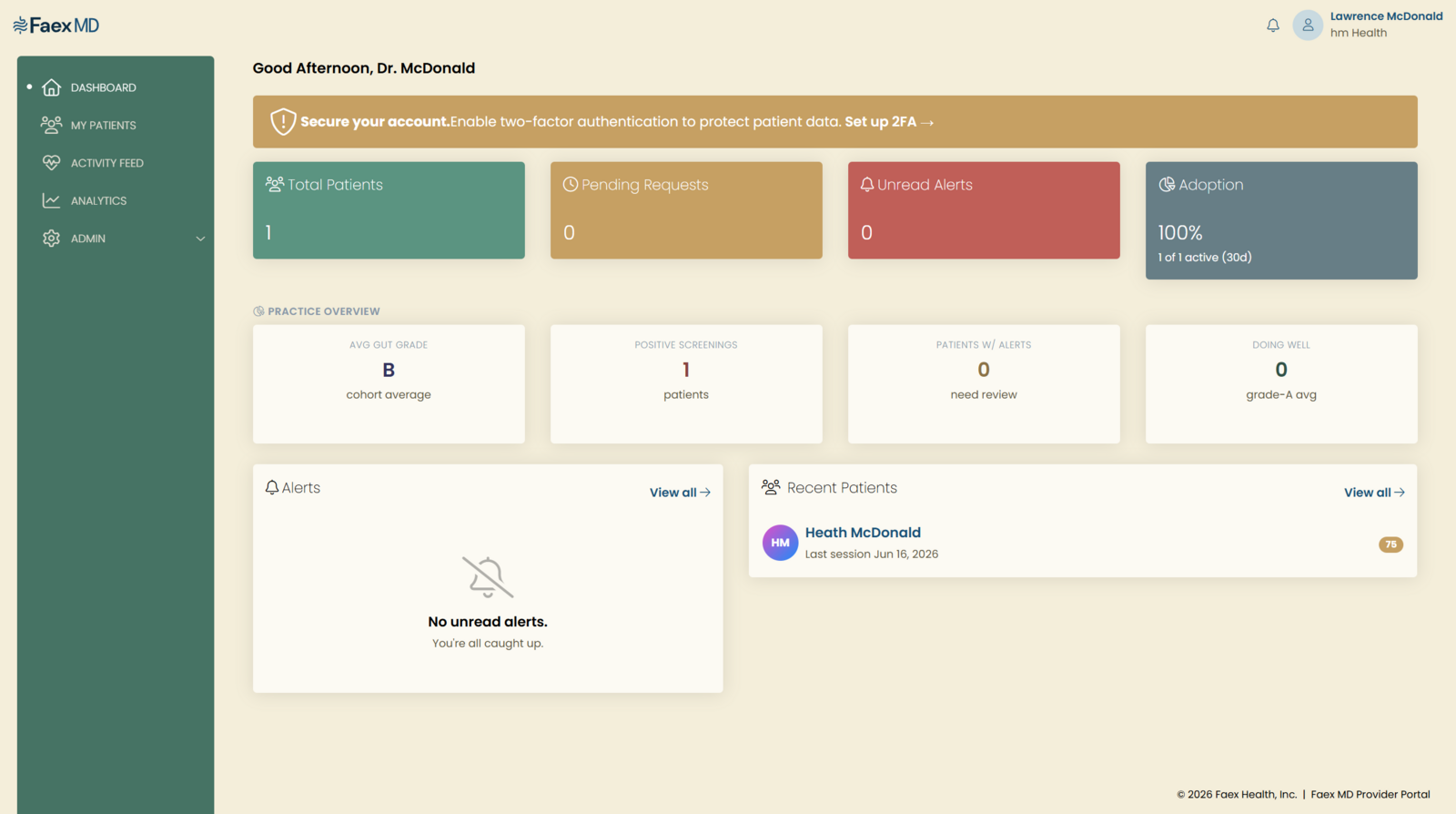Click Set up 2FA link

889,121
